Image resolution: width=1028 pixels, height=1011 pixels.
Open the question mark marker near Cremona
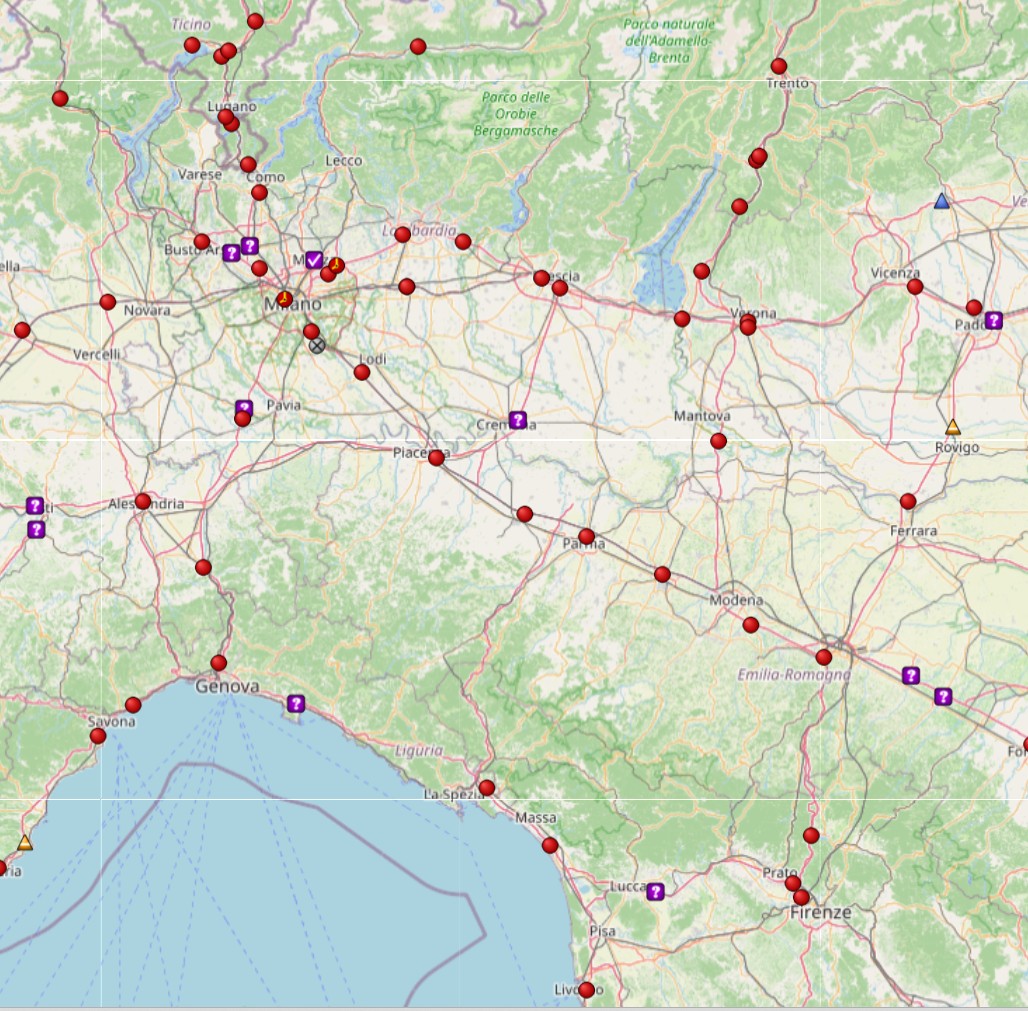point(518,419)
